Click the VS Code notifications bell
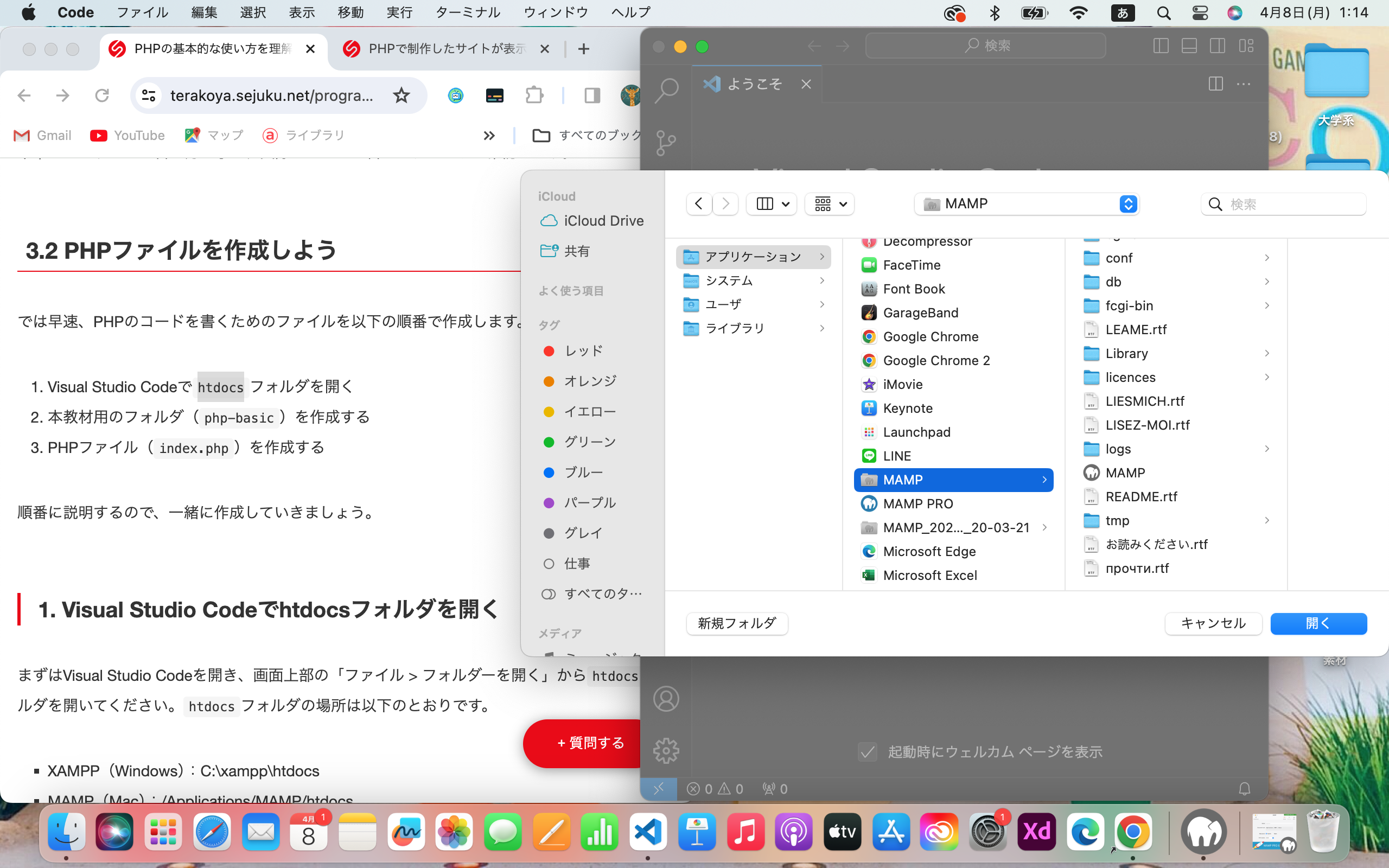Image resolution: width=1389 pixels, height=868 pixels. coord(1244,789)
